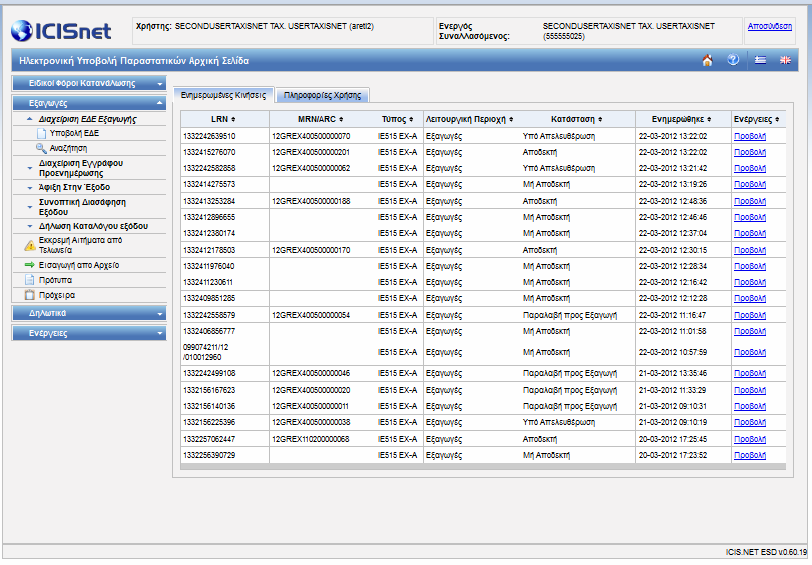
Task: Click MRN cell 12GREX400500000011
Action: click(310, 407)
